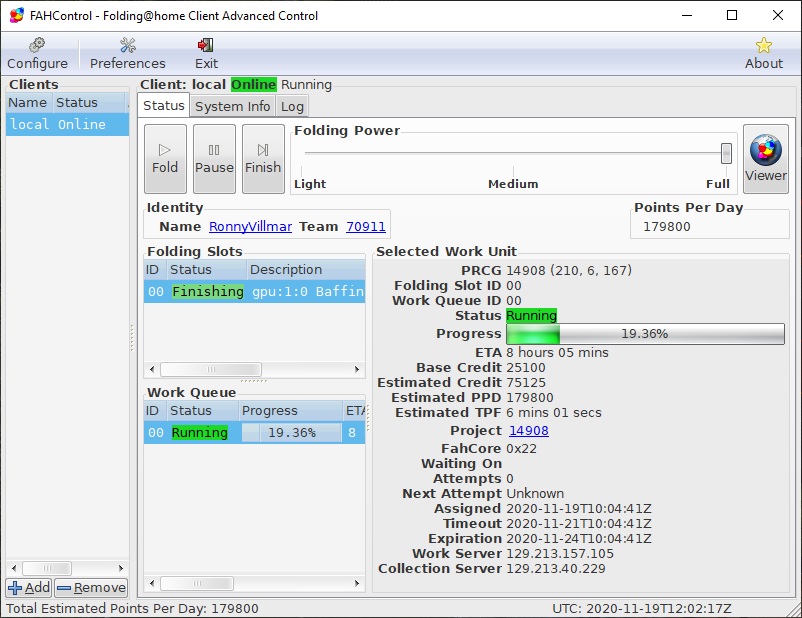
Task: Switch to the System Info tab
Action: point(233,106)
